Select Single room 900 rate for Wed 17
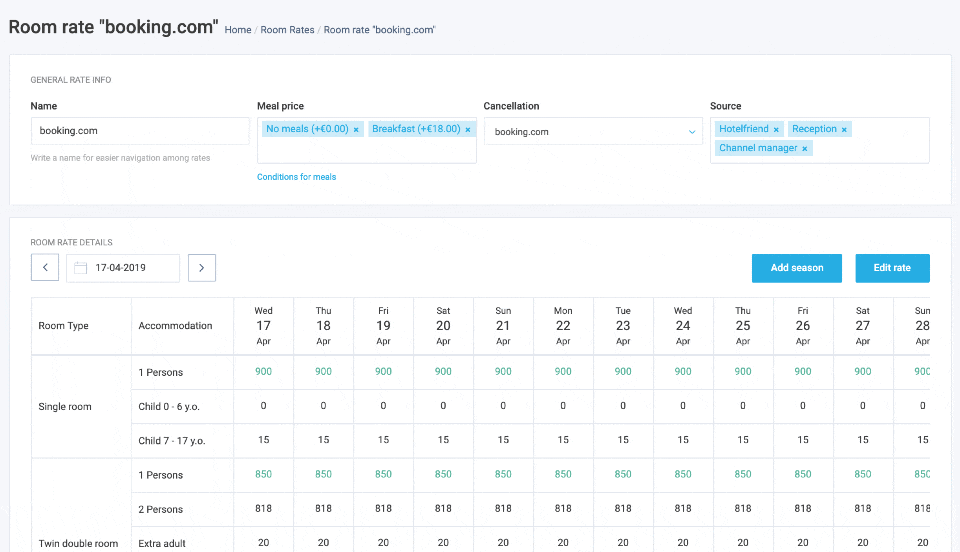960x552 pixels. click(x=263, y=371)
